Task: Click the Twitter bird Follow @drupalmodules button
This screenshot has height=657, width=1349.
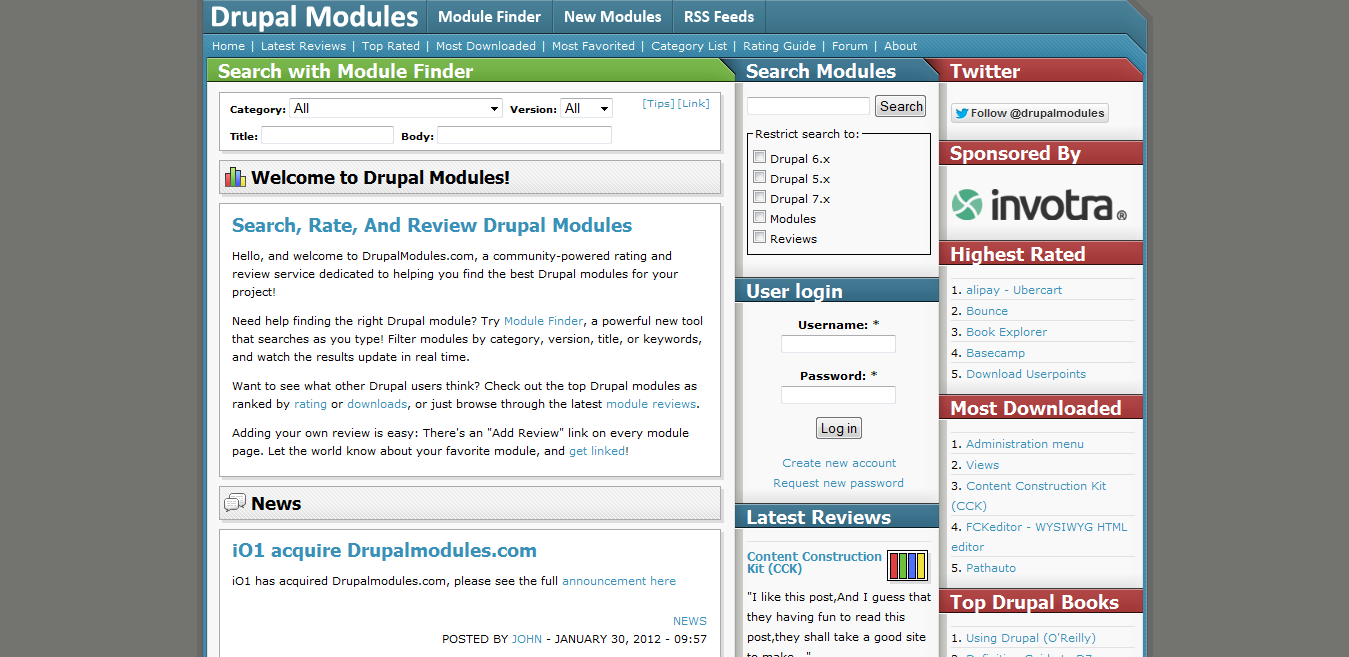Action: click(x=1029, y=113)
